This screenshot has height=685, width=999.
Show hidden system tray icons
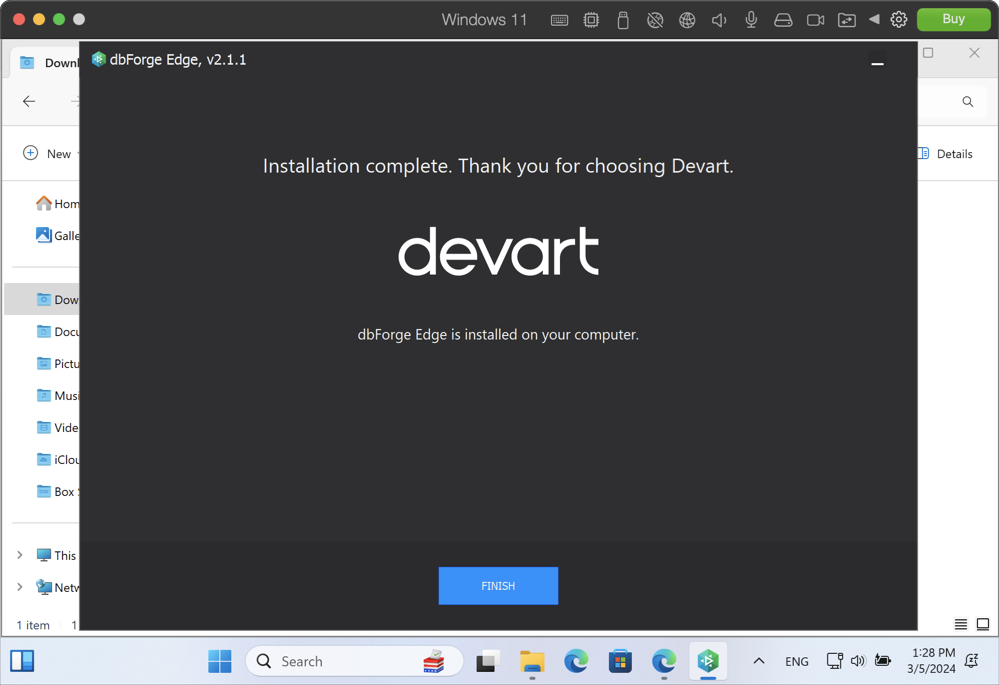coord(759,661)
